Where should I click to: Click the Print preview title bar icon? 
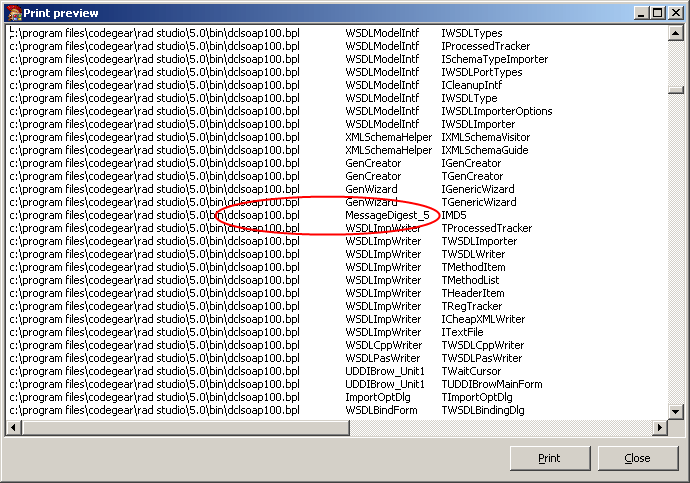coord(14,13)
